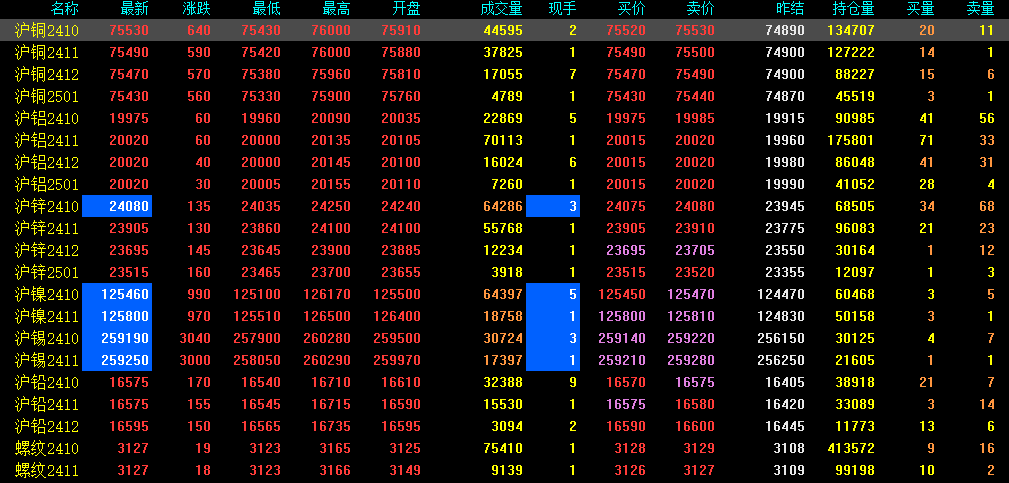Click highlighted latest price 259250
The image size is (1009, 483).
tap(117, 360)
